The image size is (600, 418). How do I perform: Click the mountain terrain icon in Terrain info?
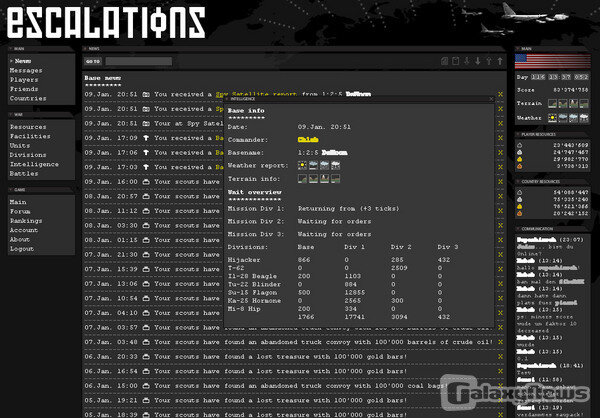324,178
